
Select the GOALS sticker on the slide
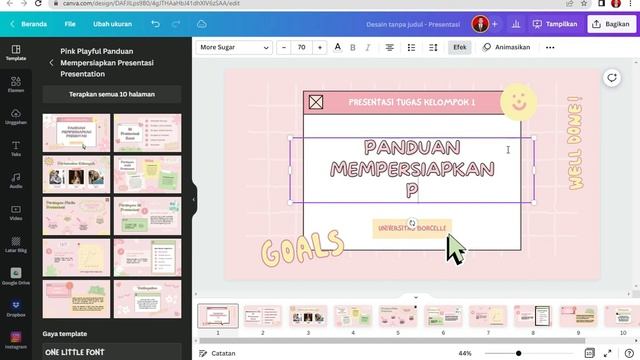(302, 249)
